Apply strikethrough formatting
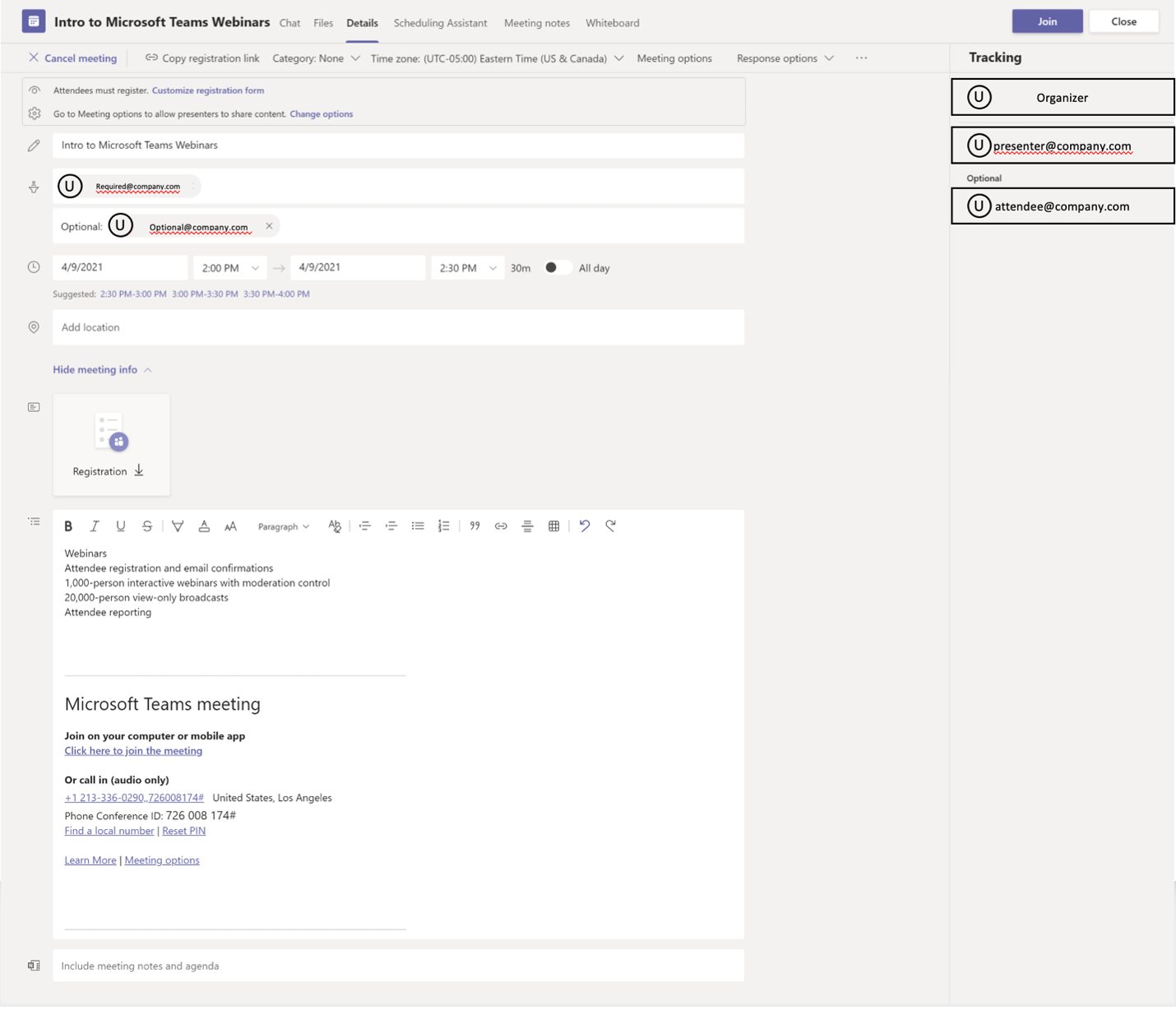Viewport: 1176px width, 1010px height. coord(147,526)
